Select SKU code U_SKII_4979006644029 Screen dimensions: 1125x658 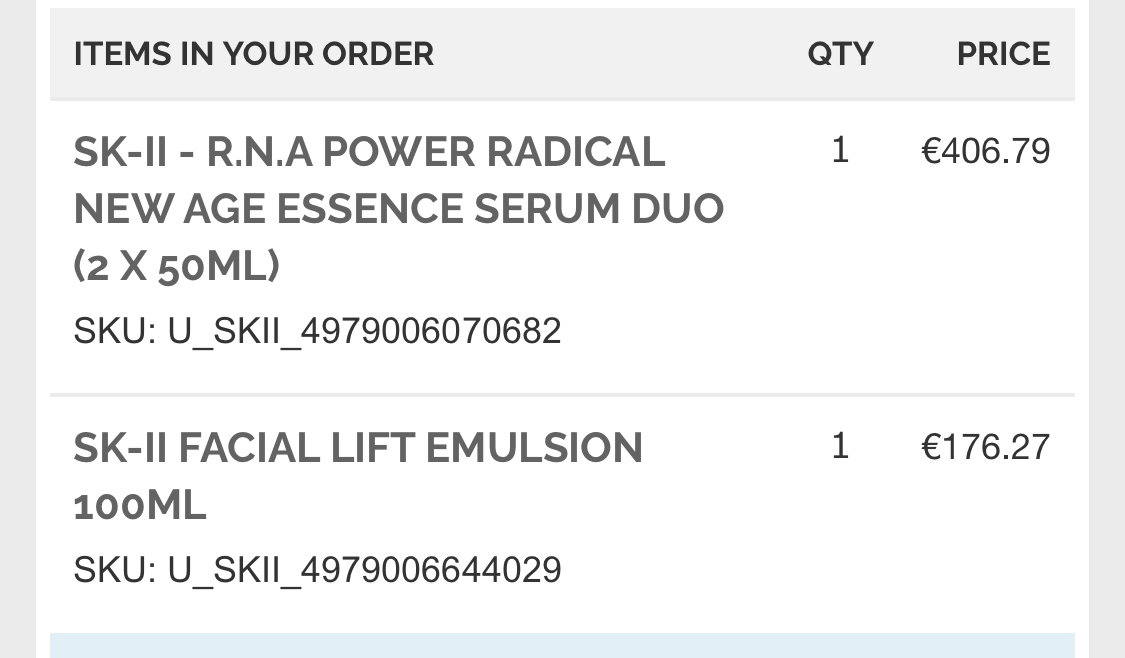tap(364, 570)
